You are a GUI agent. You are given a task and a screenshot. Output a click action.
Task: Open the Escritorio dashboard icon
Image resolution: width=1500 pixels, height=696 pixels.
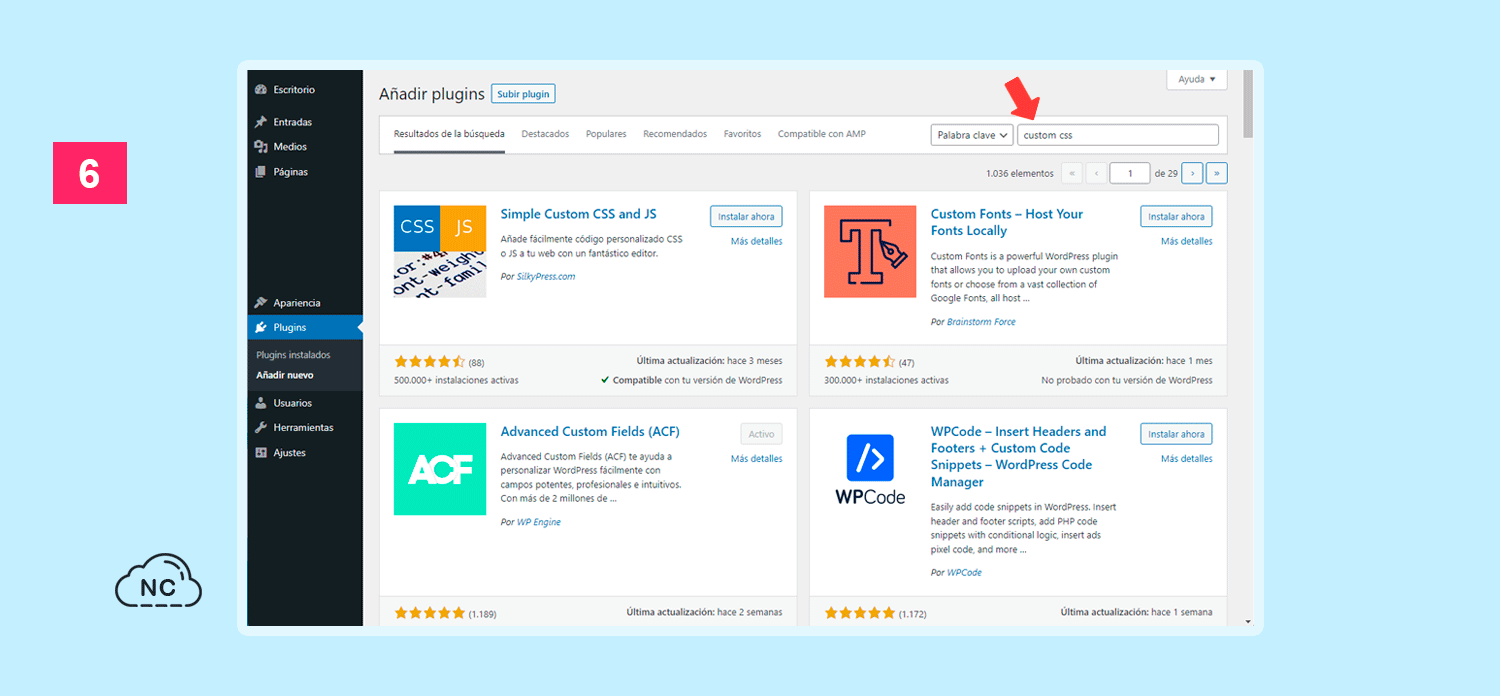pyautogui.click(x=261, y=89)
